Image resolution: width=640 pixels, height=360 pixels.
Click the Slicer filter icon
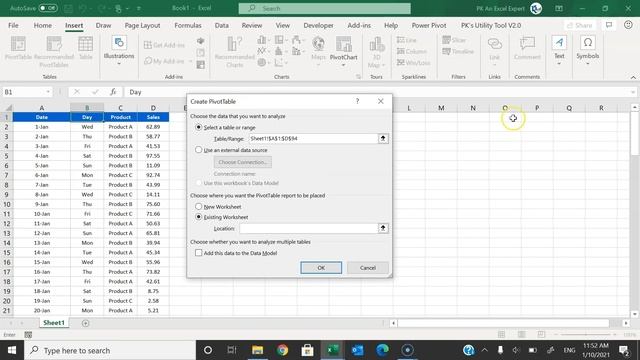454,40
